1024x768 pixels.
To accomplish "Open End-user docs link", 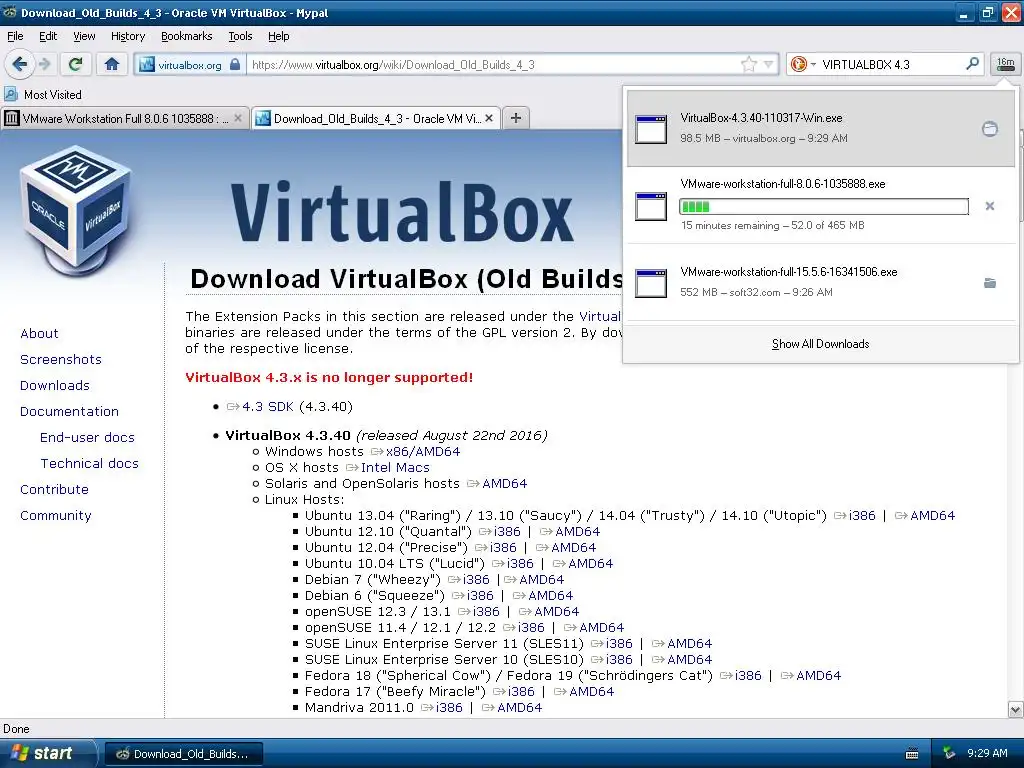I will 88,438.
